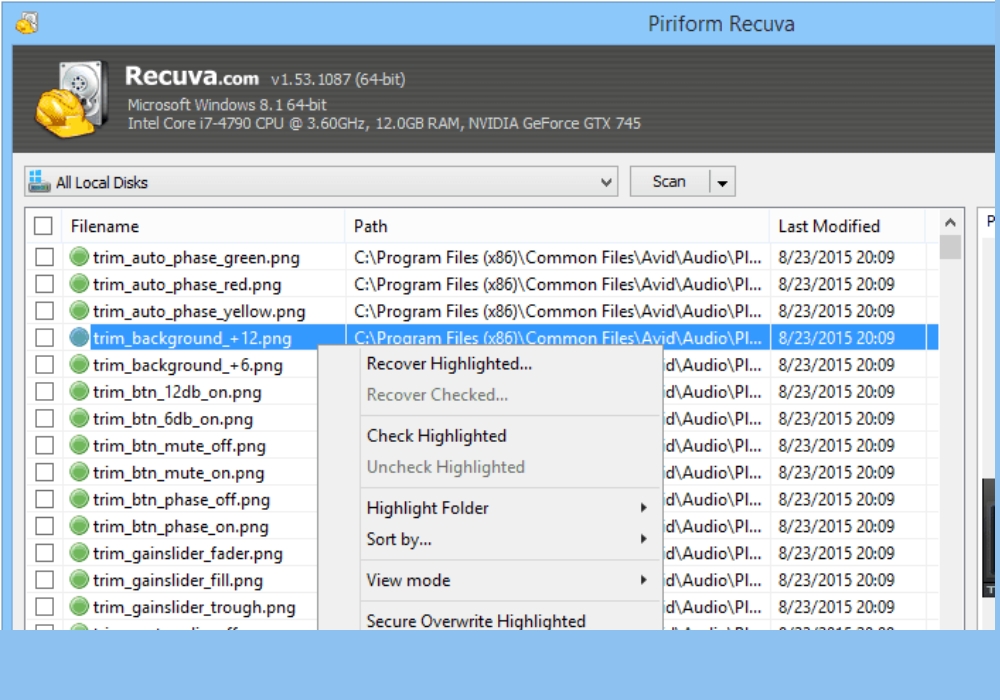Click green status dot for trim_auto_phase_green.png
Screen dimensions: 1000x700
[x=79, y=256]
